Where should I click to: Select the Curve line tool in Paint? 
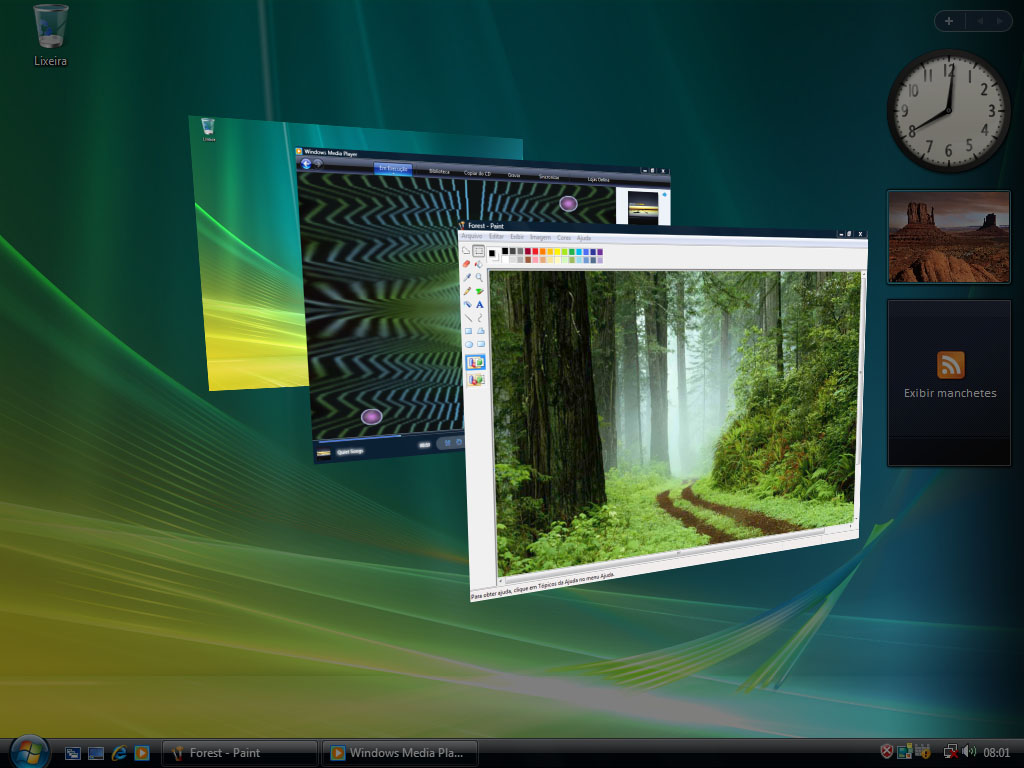[478, 315]
